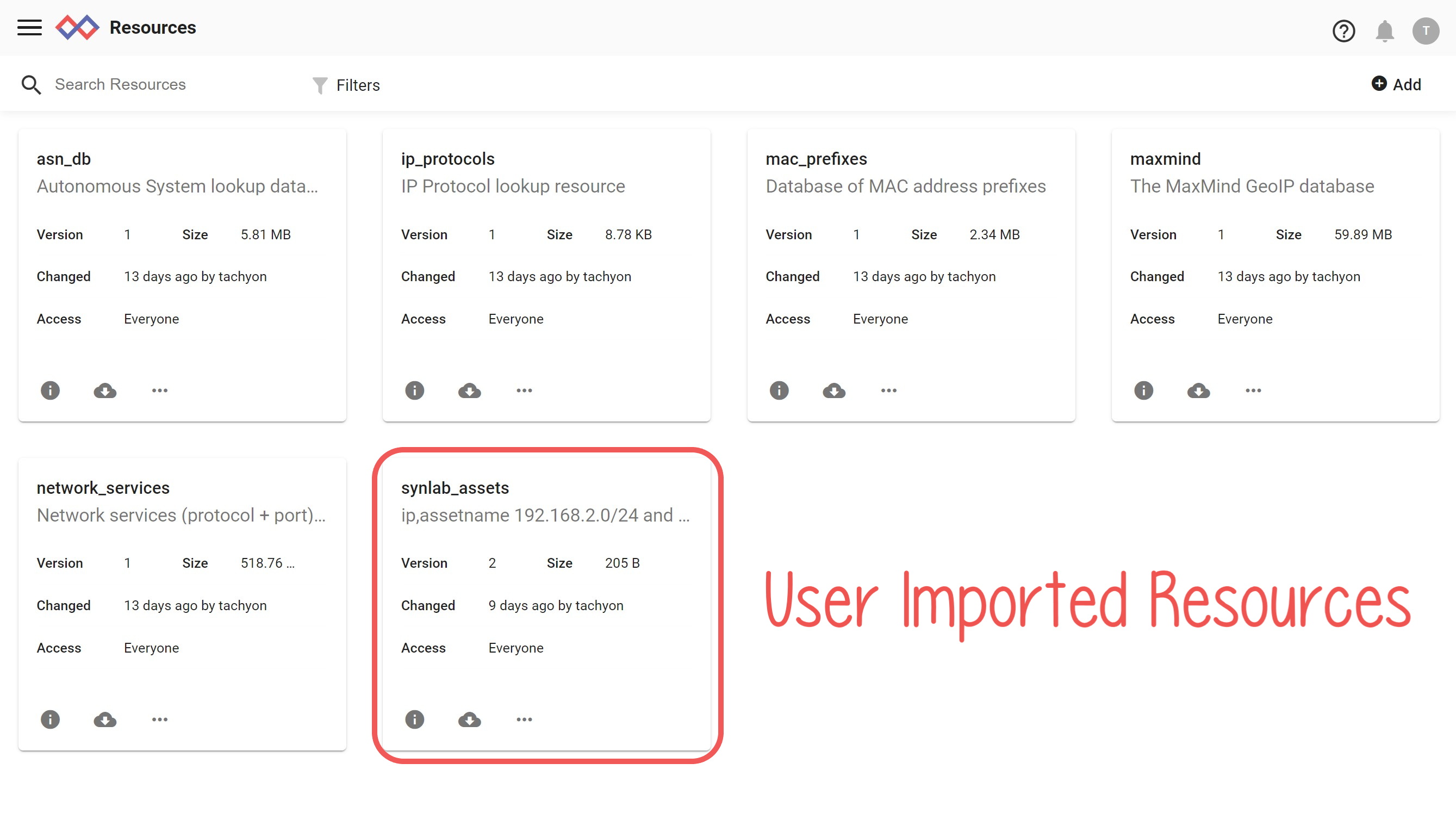The height and width of the screenshot is (819, 1456).
Task: Show info for the asn_db resource
Action: 51,390
